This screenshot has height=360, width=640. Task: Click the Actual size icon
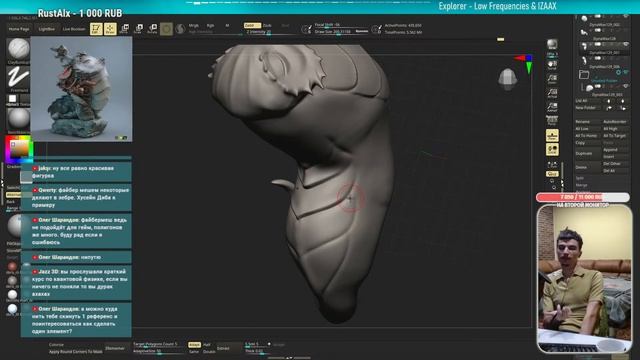[552, 93]
